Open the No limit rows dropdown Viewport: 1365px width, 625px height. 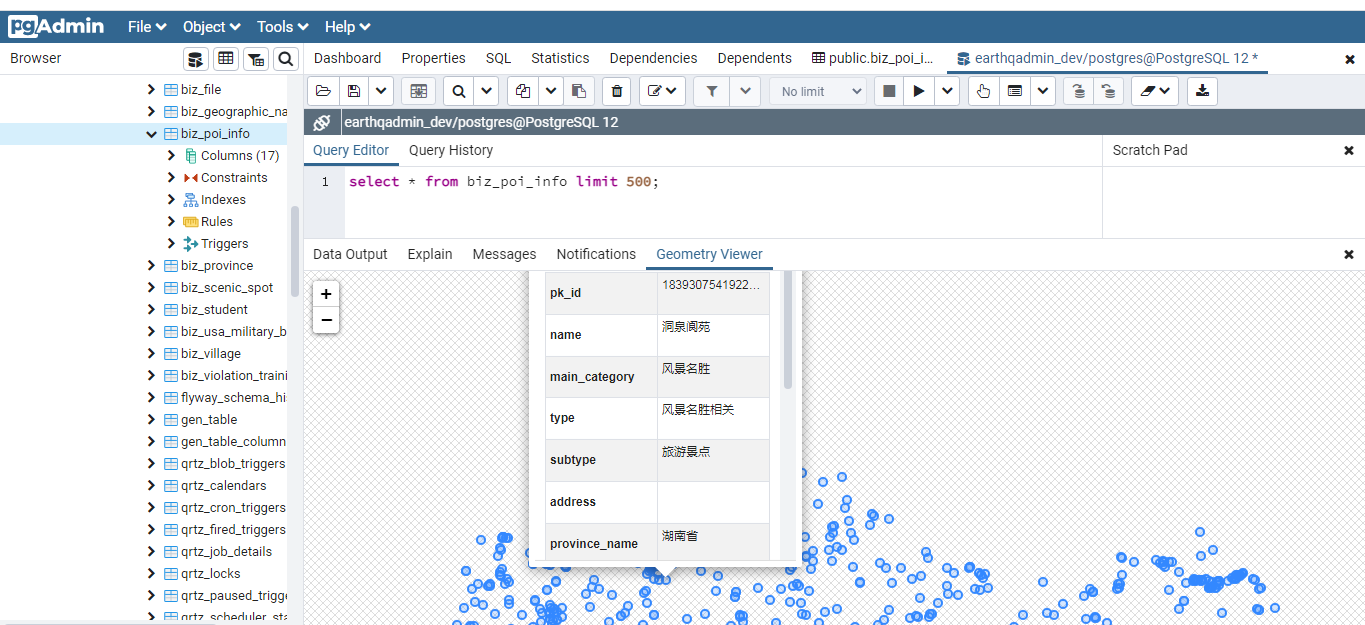817,91
